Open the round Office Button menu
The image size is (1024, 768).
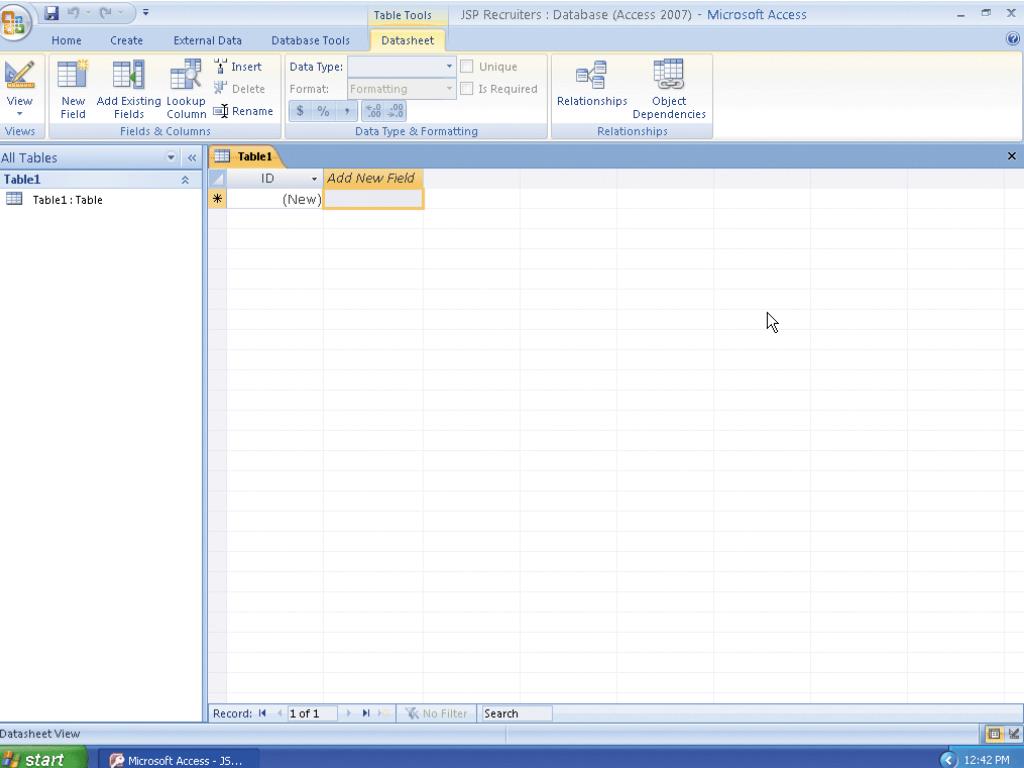[14, 22]
